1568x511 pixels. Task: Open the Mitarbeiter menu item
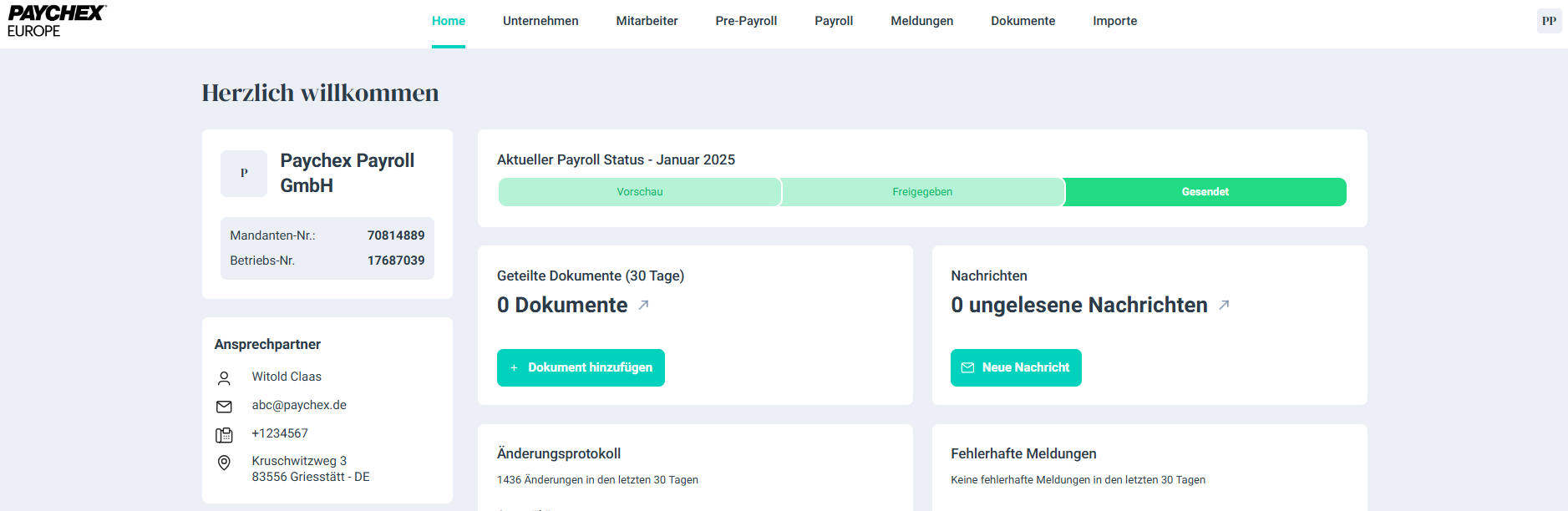(x=647, y=21)
